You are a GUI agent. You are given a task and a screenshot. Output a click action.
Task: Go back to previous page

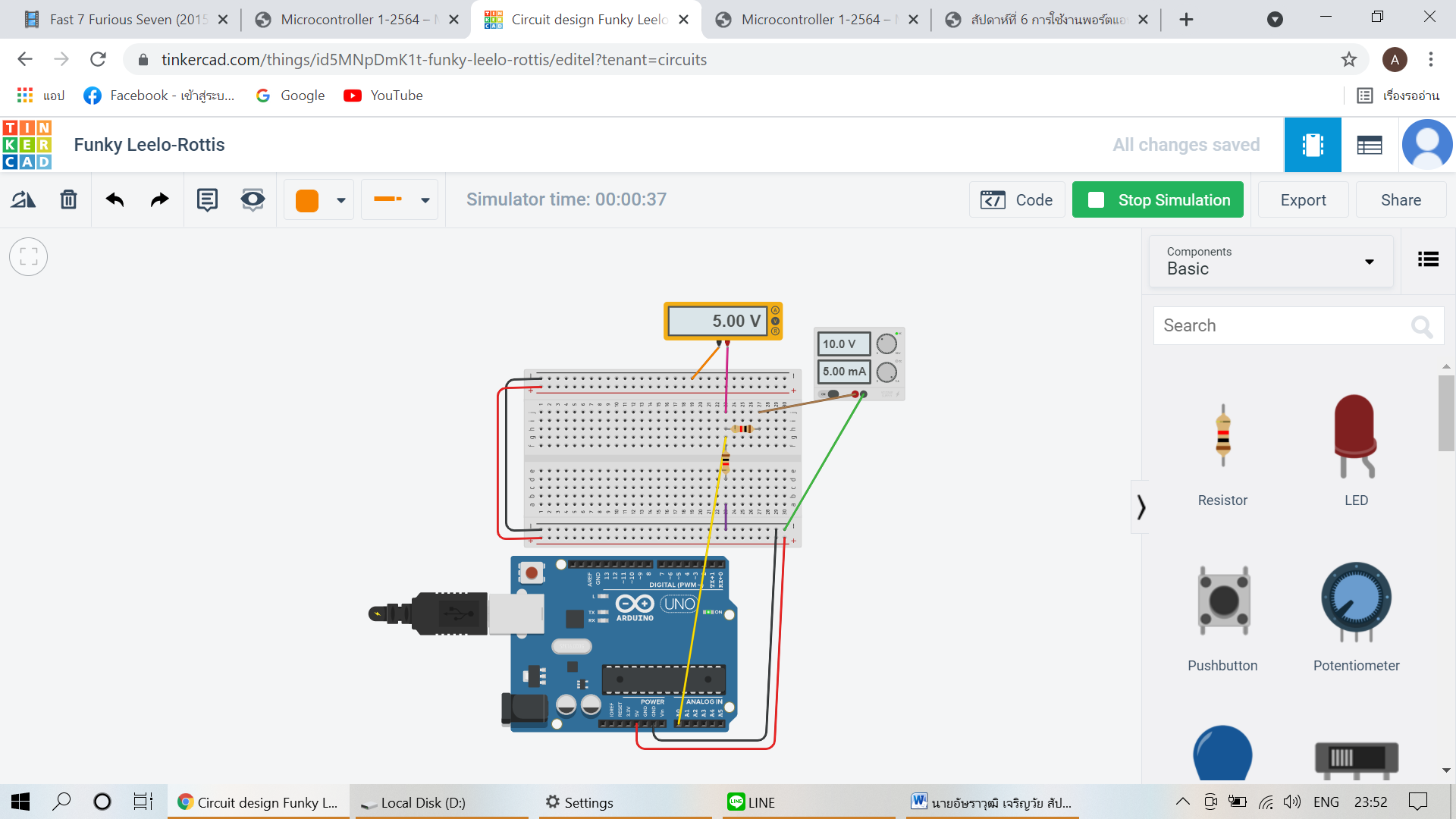click(25, 59)
